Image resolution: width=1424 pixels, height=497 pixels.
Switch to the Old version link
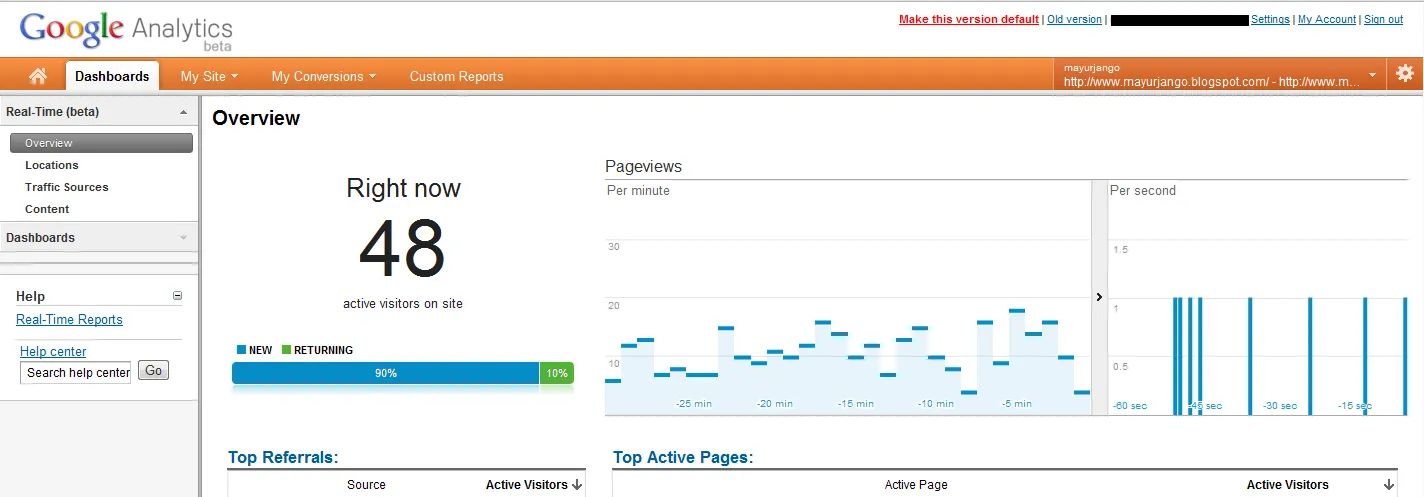coord(1074,19)
